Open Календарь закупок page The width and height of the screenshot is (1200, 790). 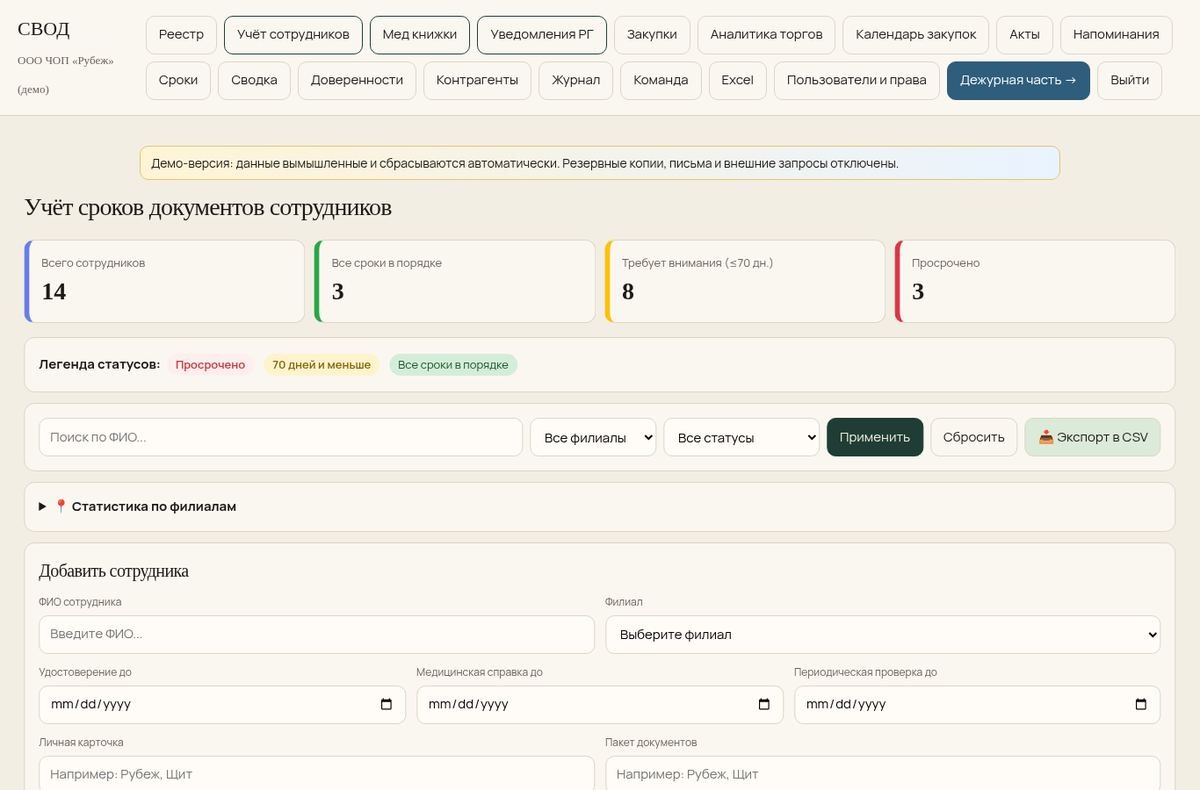(x=916, y=34)
